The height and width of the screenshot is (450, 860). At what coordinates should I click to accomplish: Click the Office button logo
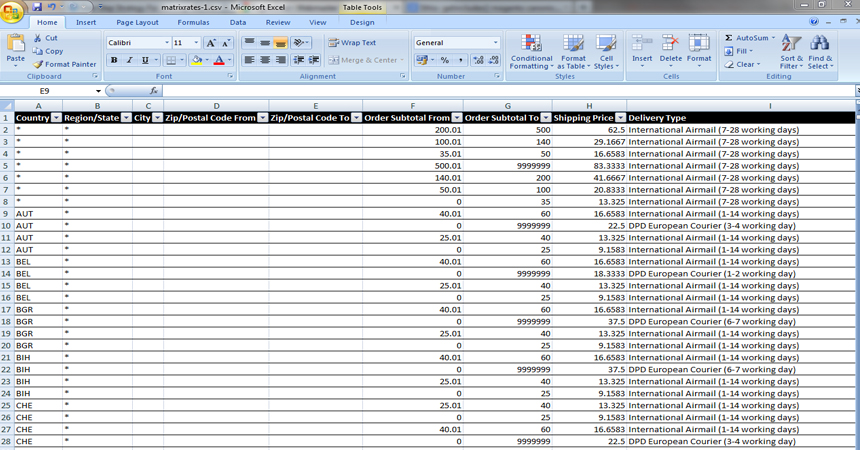(12, 11)
